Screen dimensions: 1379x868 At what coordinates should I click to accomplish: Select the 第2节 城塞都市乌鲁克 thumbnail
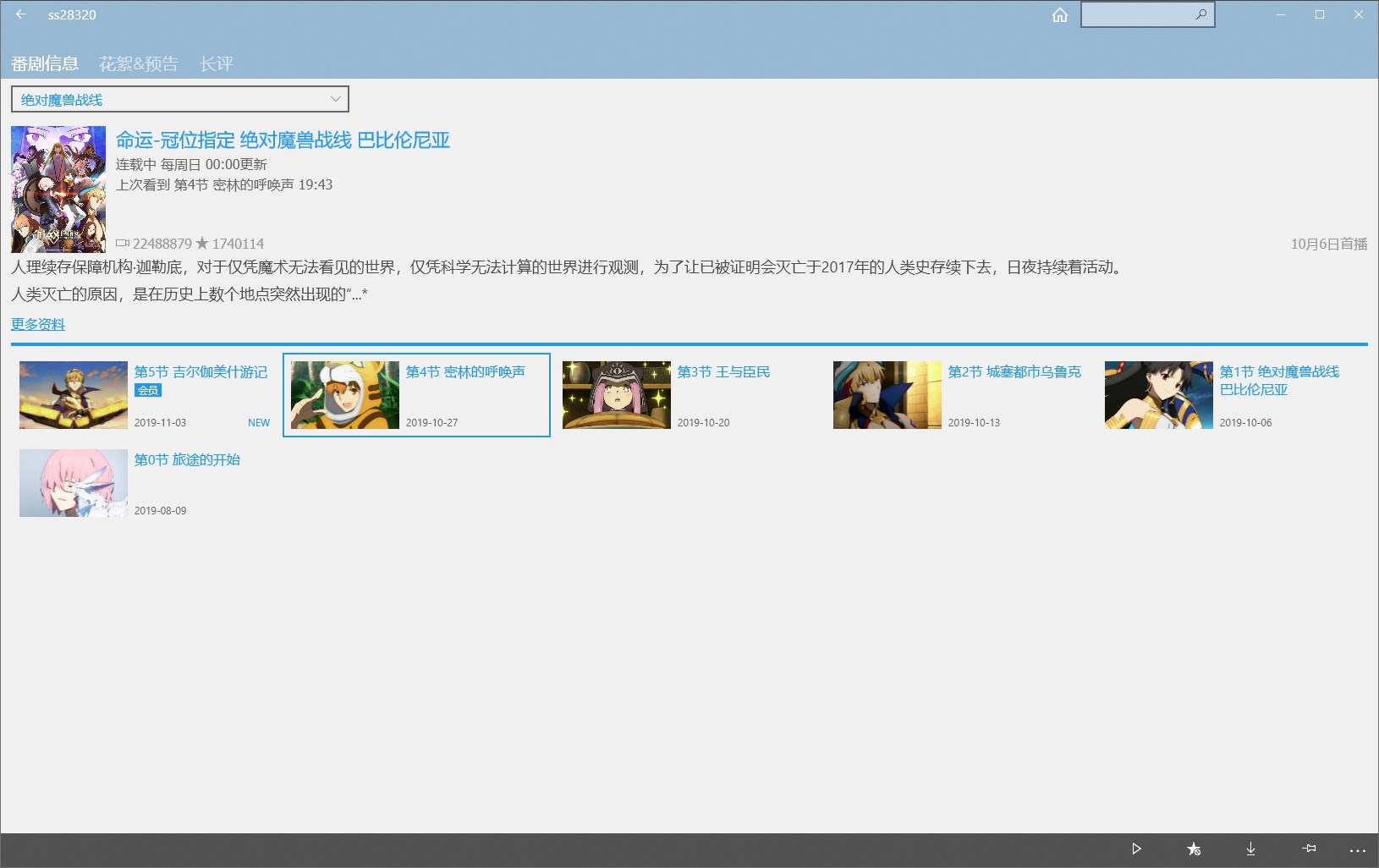[887, 395]
